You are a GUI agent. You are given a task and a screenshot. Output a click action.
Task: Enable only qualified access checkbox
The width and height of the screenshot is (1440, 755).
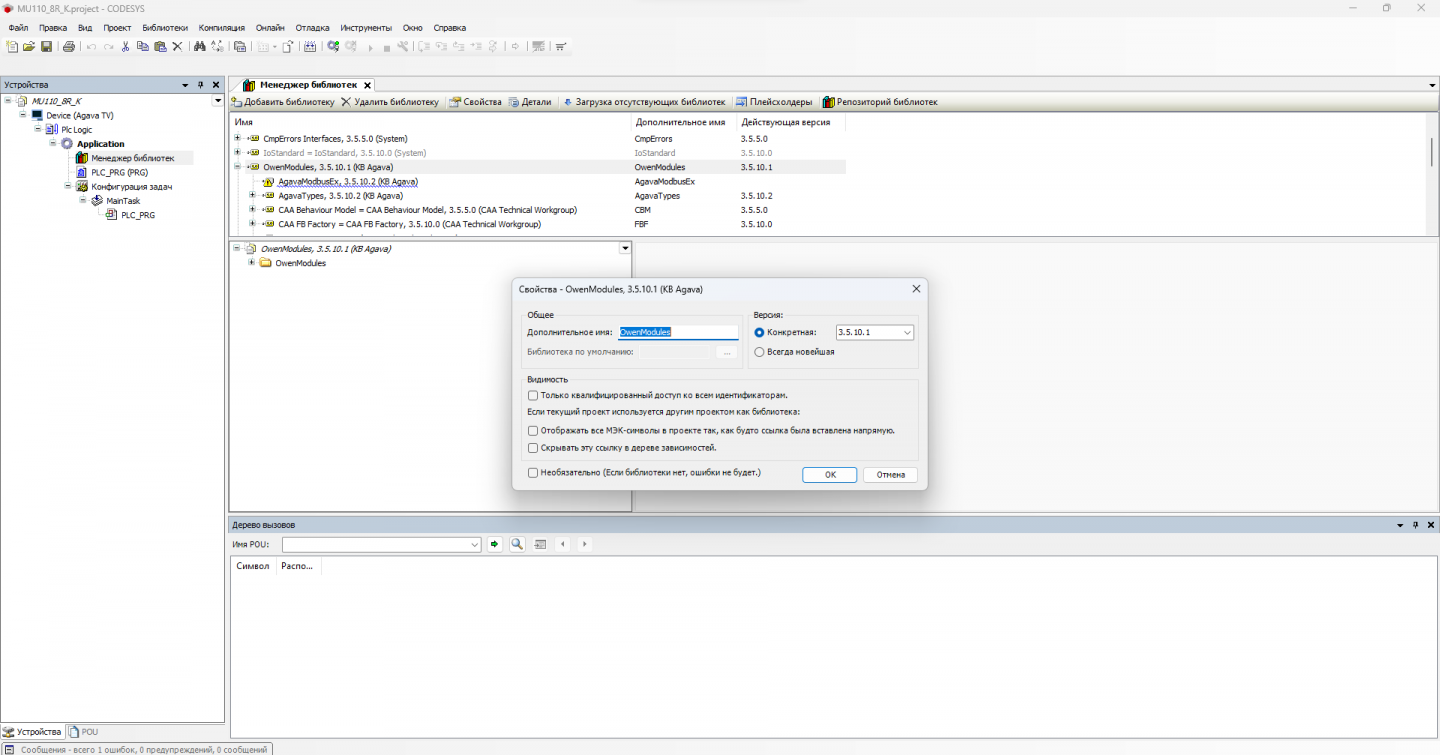(533, 396)
